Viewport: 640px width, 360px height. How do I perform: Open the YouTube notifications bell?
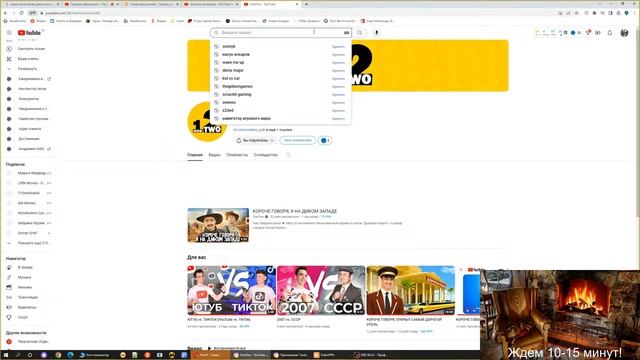pos(610,33)
